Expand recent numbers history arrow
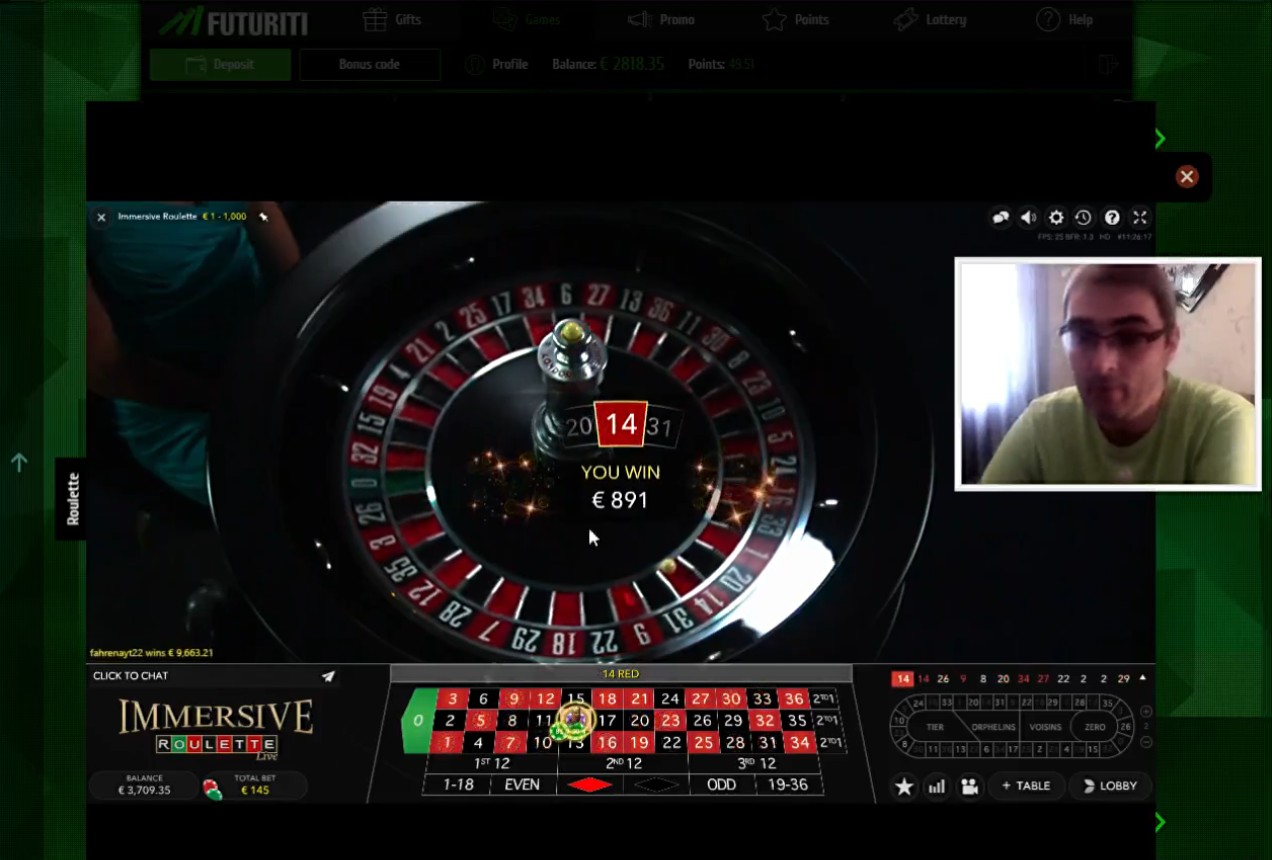This screenshot has height=860, width=1272. coord(1143,678)
